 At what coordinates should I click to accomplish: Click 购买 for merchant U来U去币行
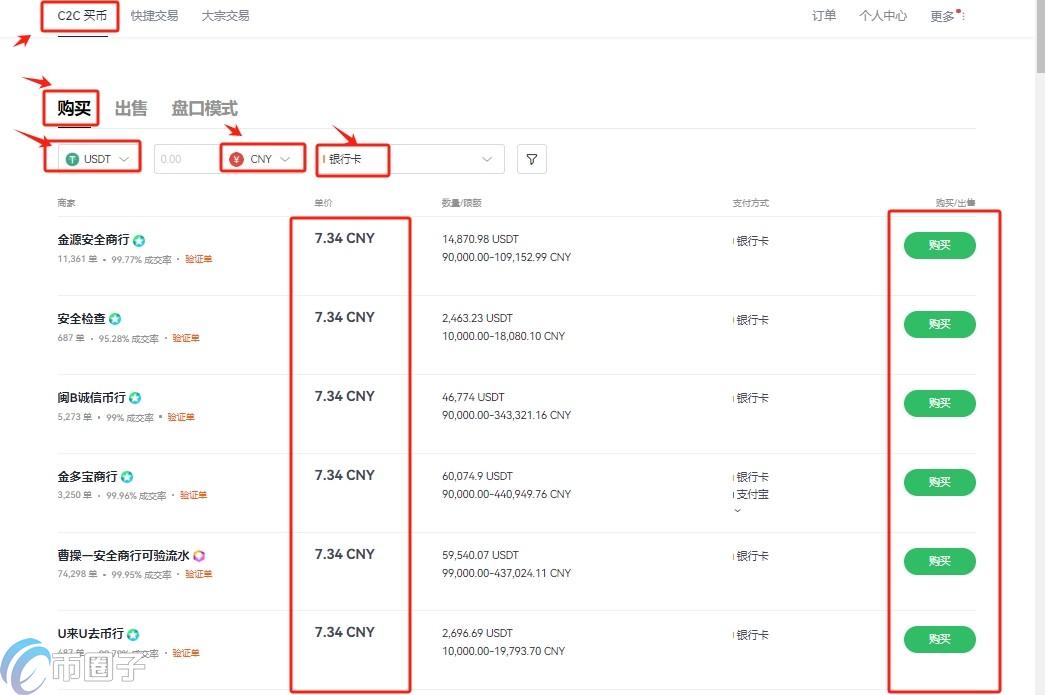click(938, 639)
